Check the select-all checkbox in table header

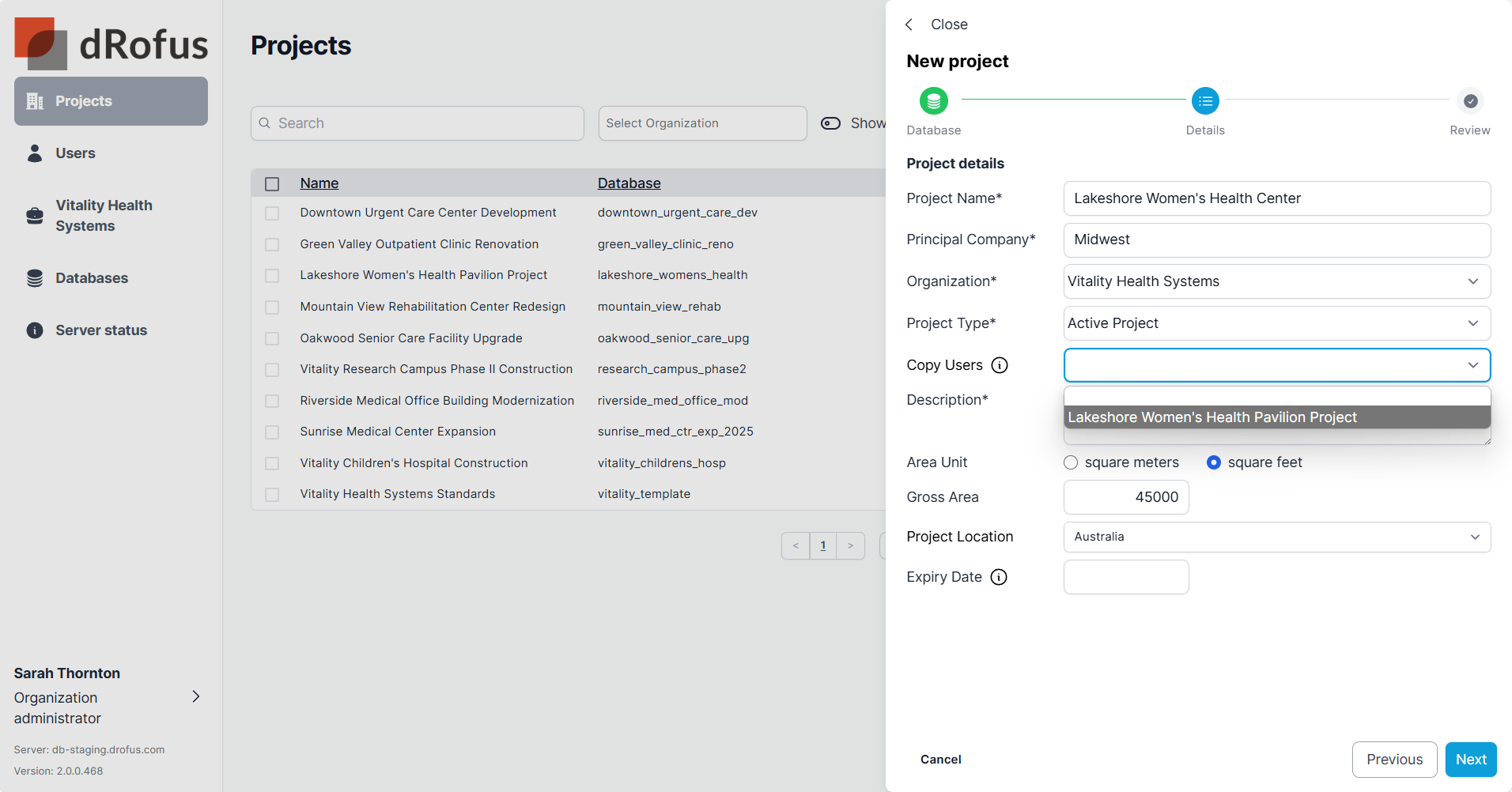272,184
